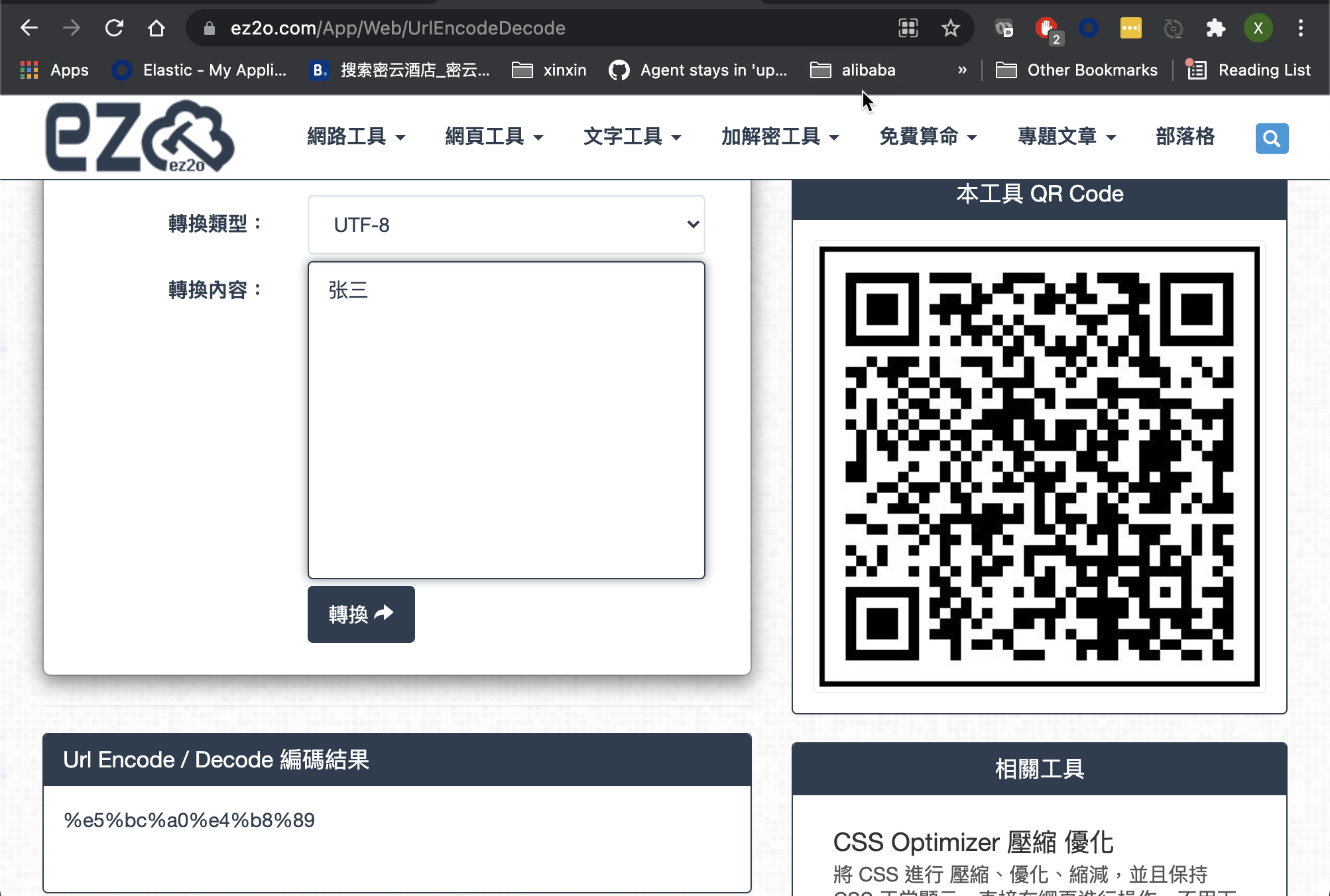
Task: Click the red hand blocker extension icon
Action: click(x=1046, y=28)
